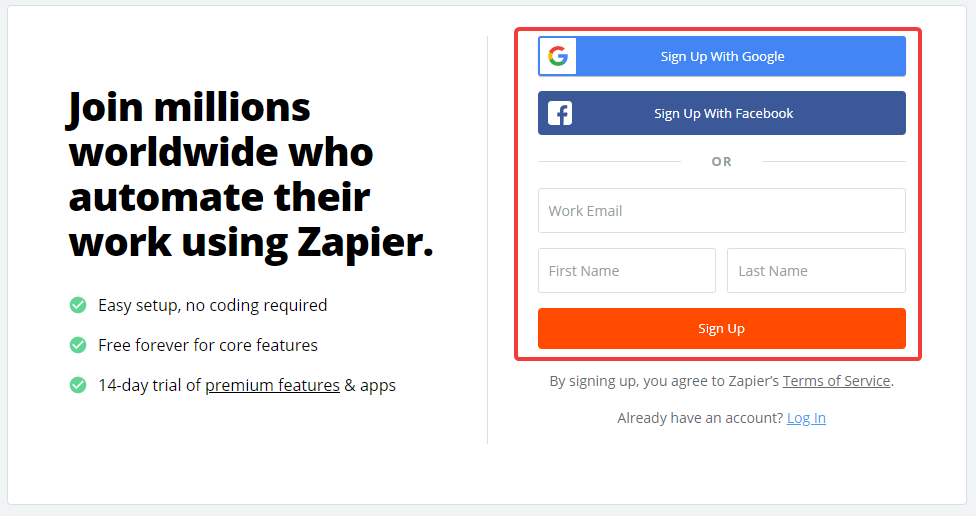
Task: Click the green checkmark beside "Free forever"
Action: point(78,345)
